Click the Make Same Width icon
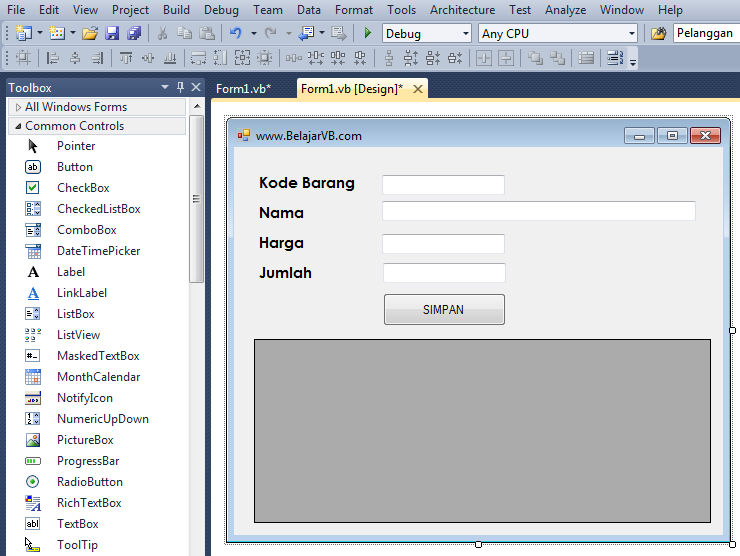This screenshot has height=556, width=740. click(x=198, y=58)
